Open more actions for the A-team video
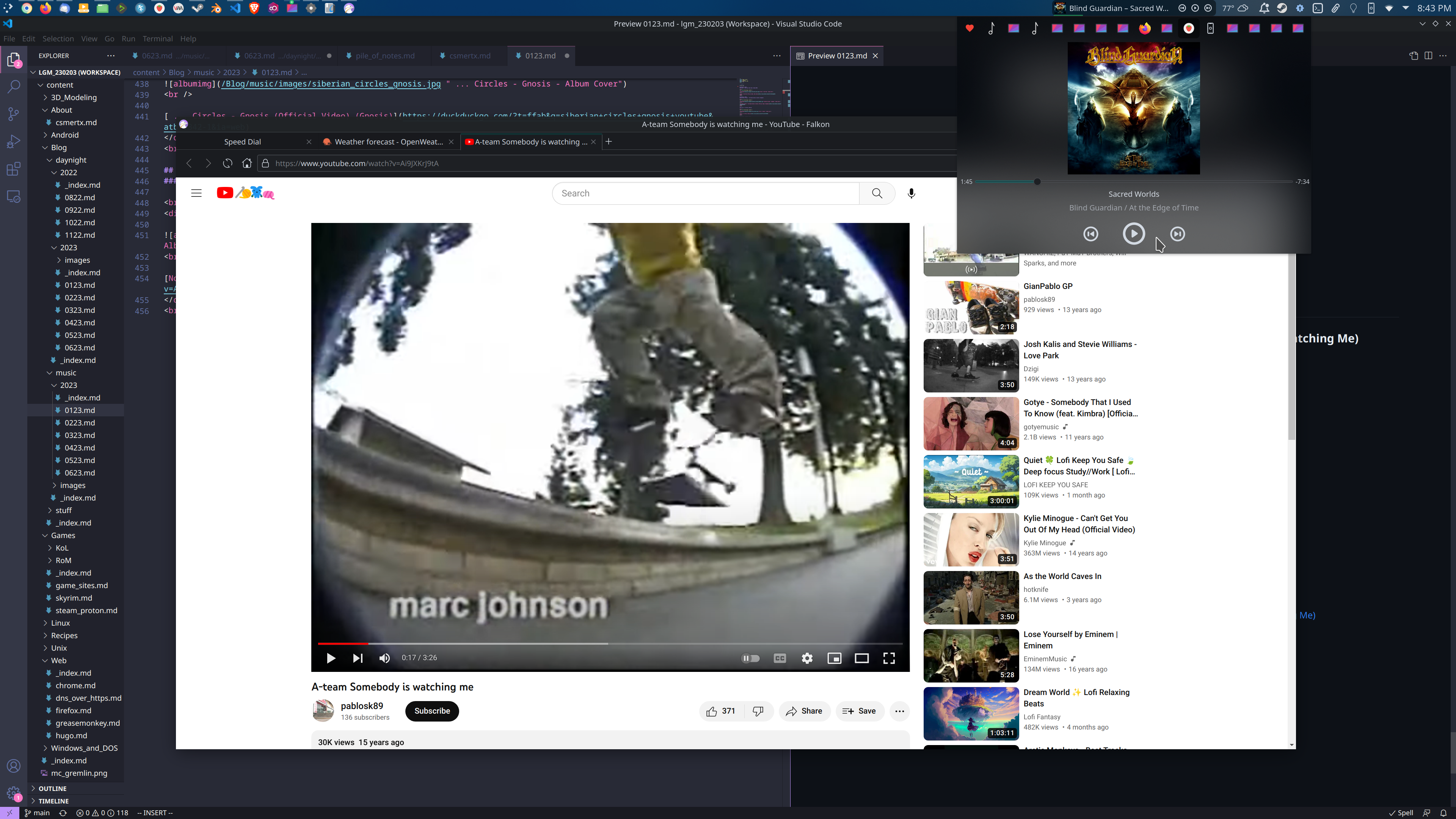1456x819 pixels. click(899, 711)
